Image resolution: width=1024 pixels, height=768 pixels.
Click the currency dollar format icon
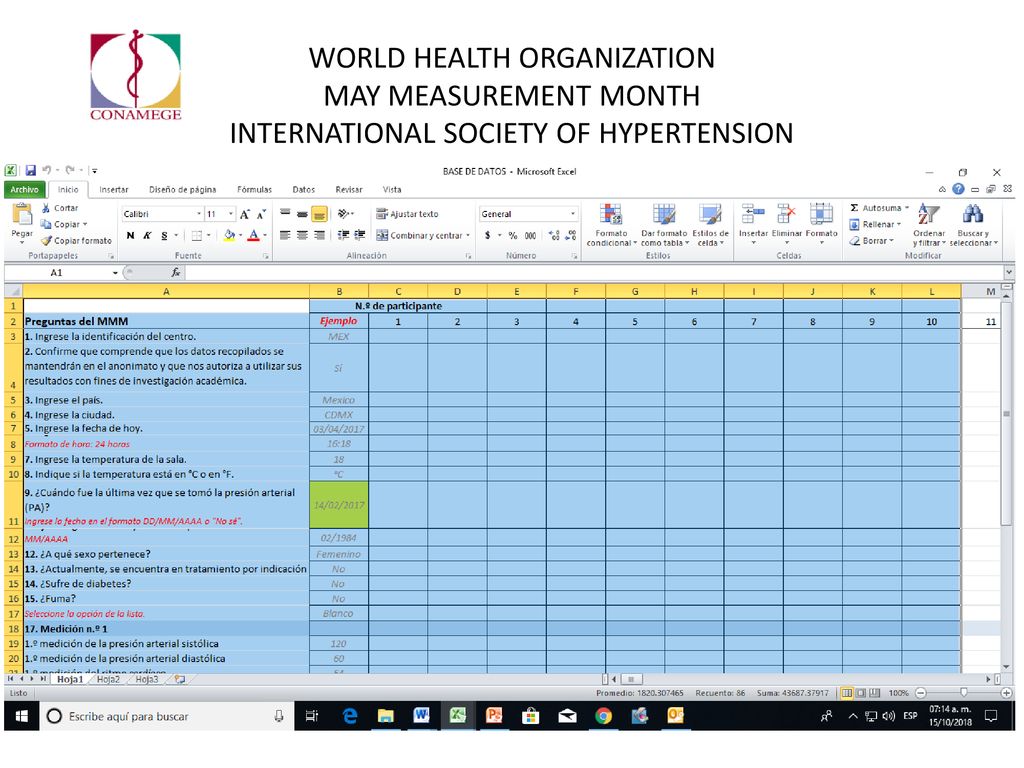[487, 235]
